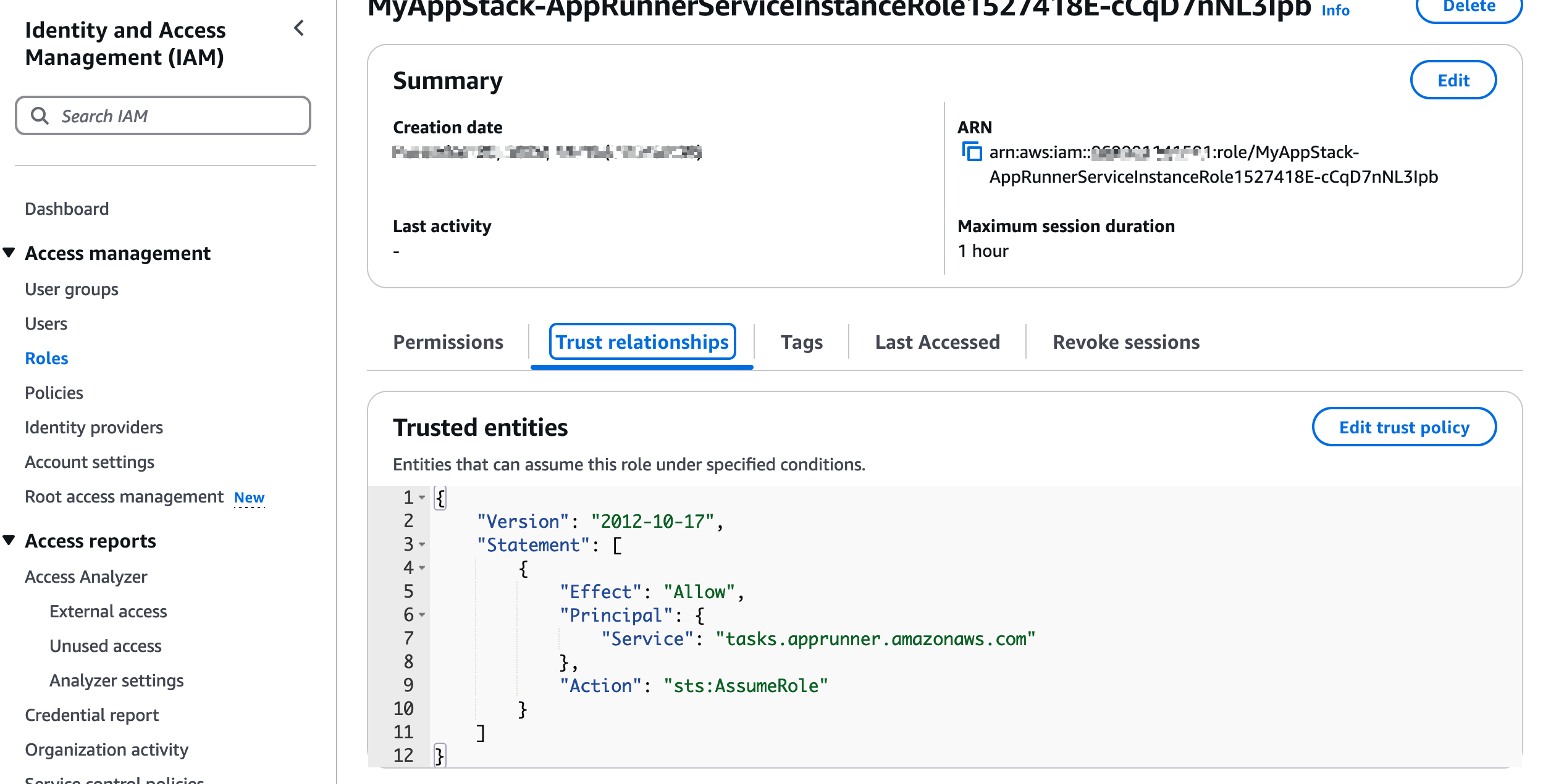1543x784 pixels.
Task: Fold the Statement array at line 3
Action: pos(422,544)
